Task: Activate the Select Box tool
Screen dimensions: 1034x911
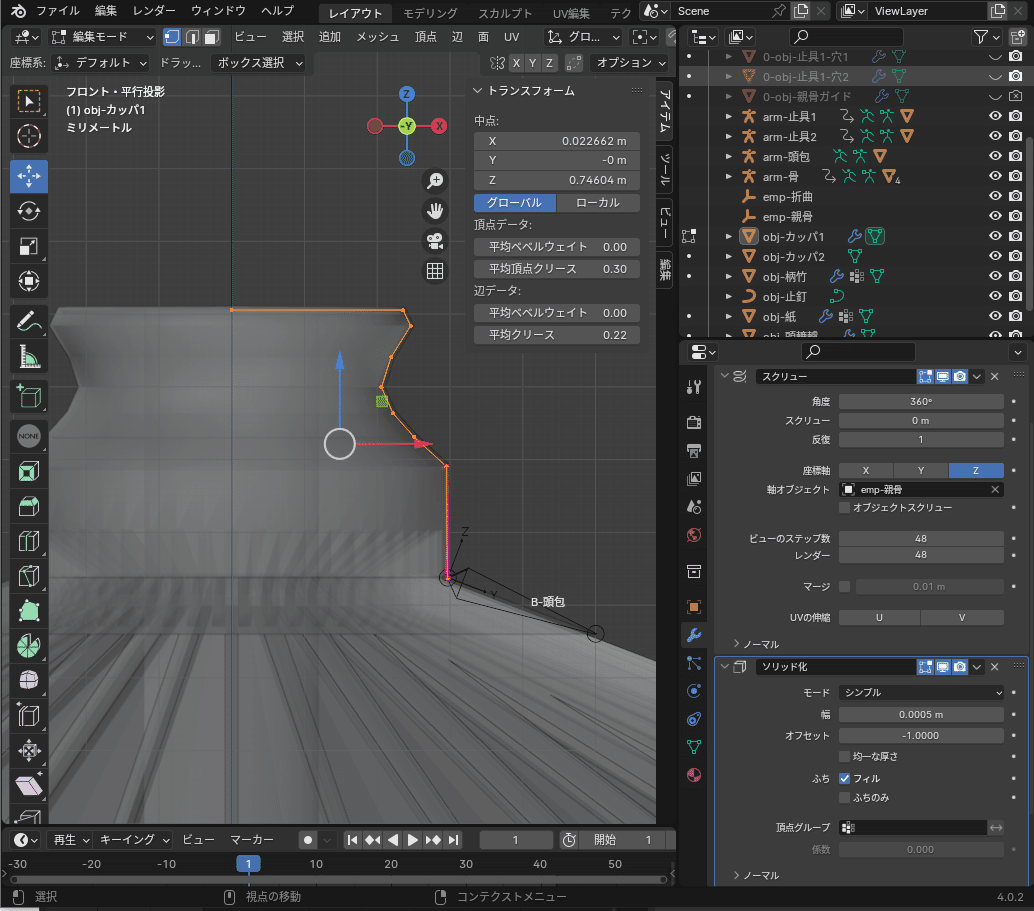Action: click(x=28, y=102)
